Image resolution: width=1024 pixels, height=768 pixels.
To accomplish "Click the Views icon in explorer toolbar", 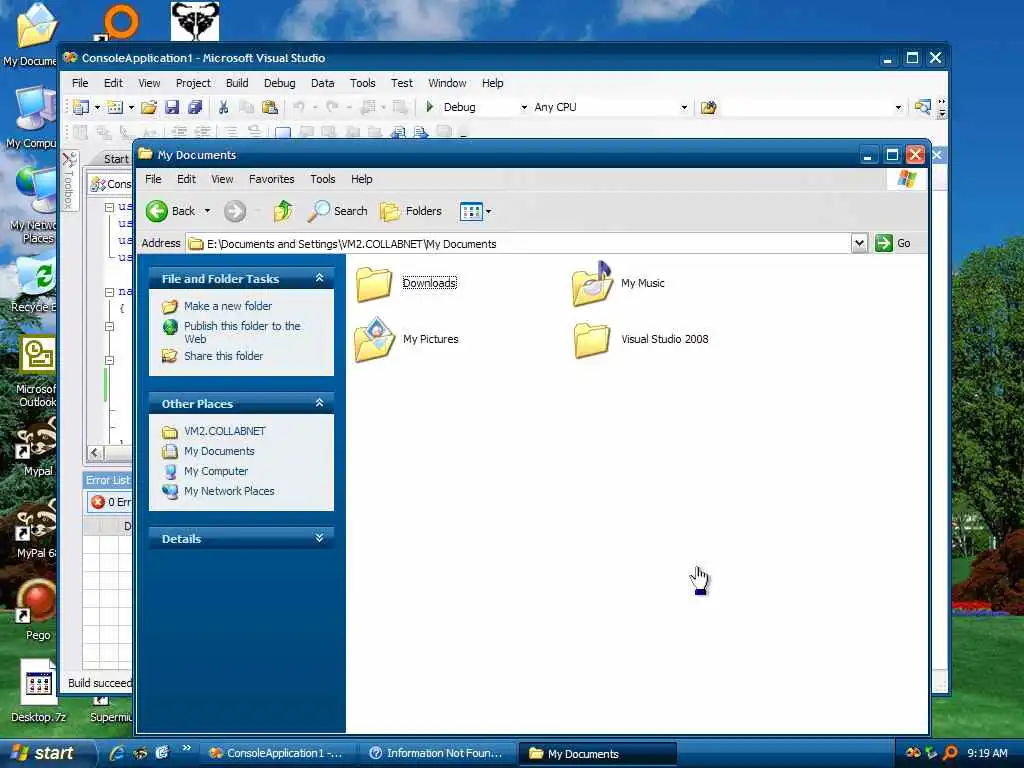I will [470, 211].
